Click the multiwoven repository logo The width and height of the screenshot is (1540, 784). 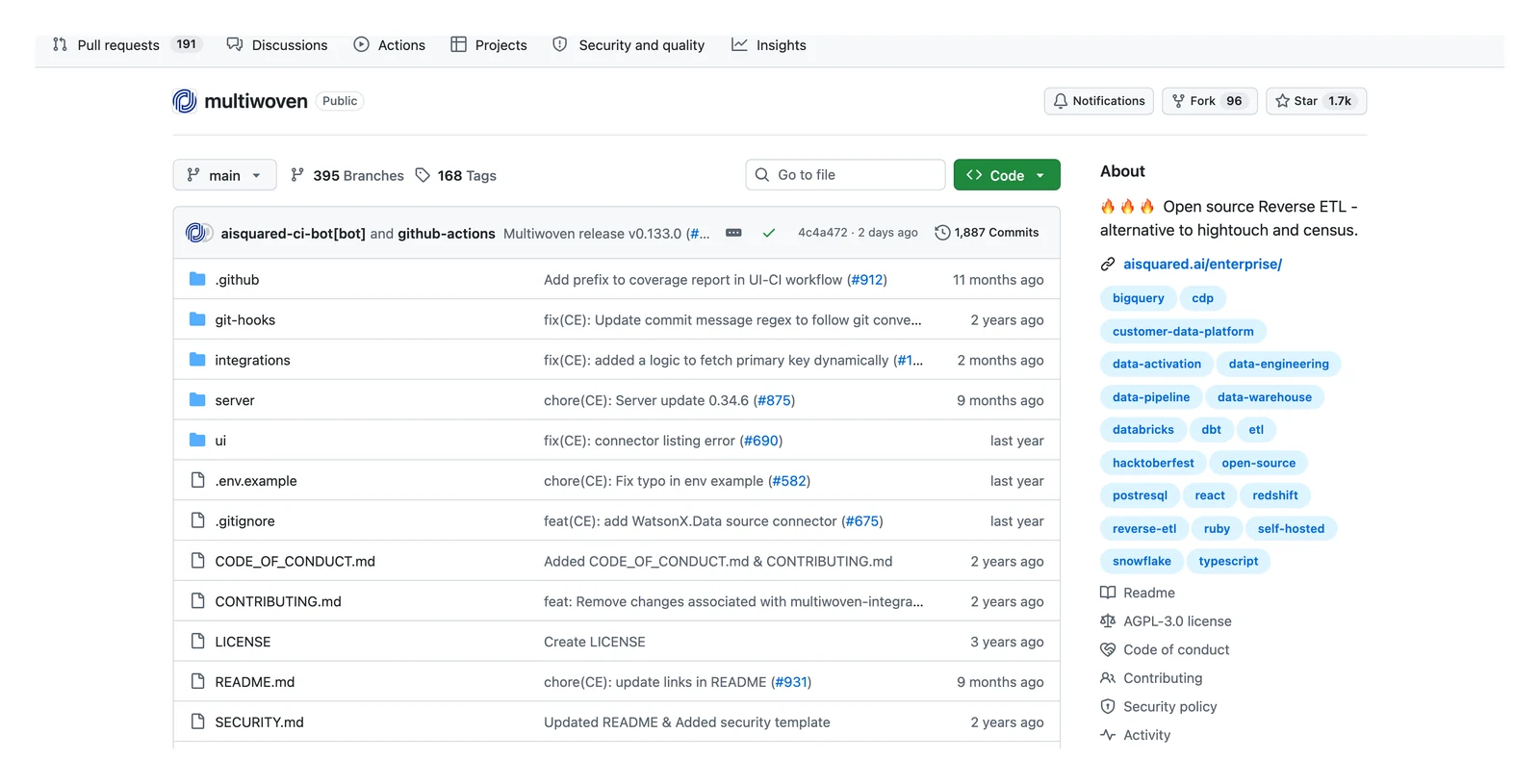[x=185, y=101]
